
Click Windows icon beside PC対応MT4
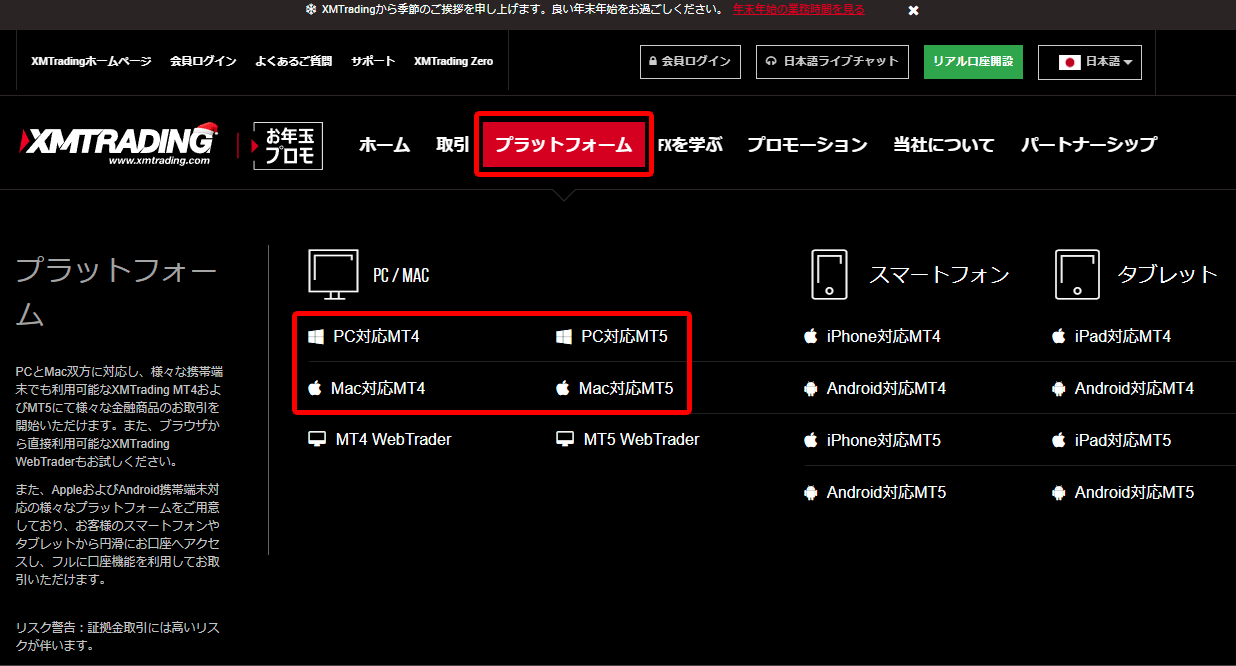click(x=316, y=336)
